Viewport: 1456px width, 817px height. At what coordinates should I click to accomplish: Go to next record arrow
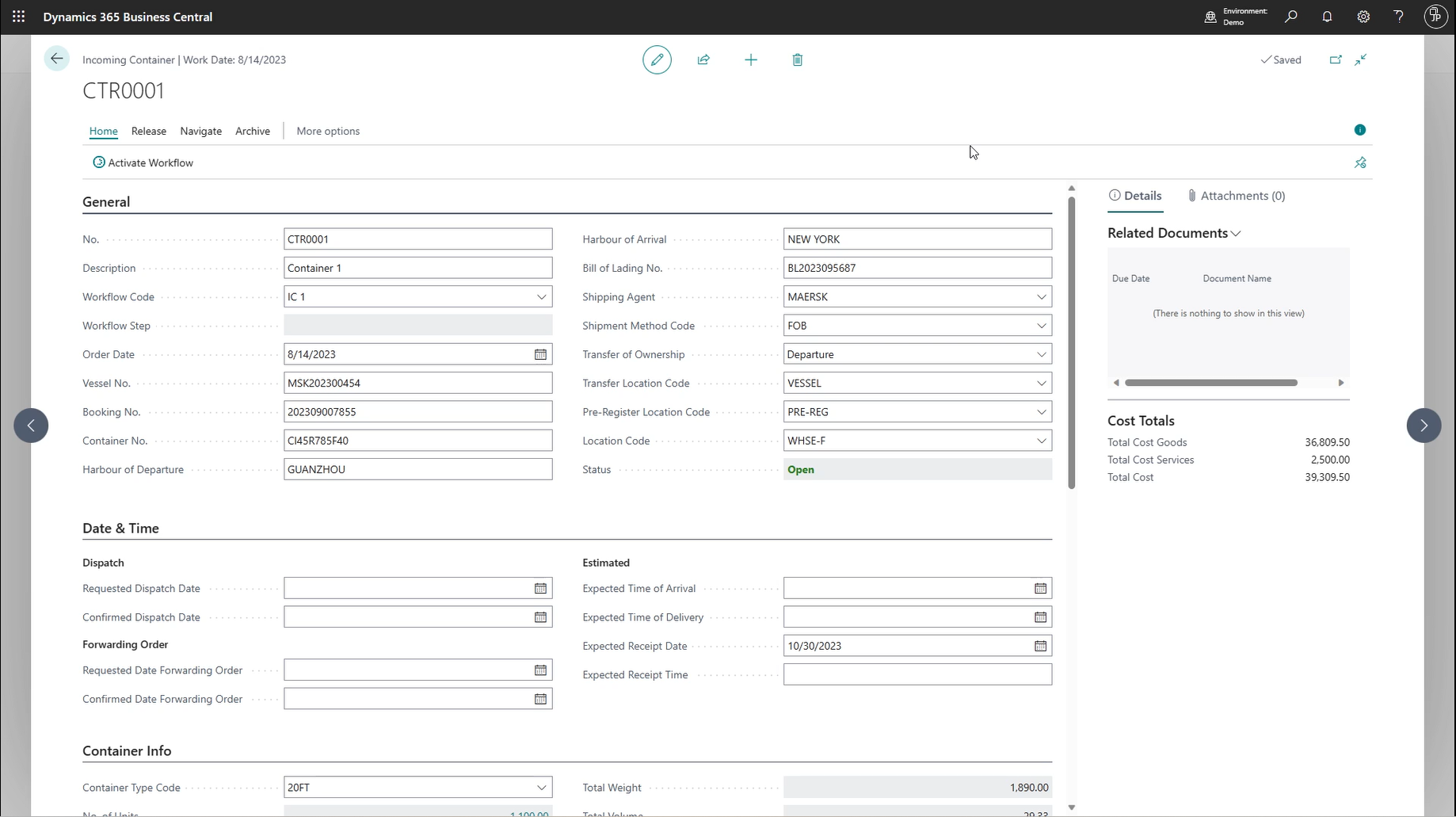click(x=1424, y=426)
